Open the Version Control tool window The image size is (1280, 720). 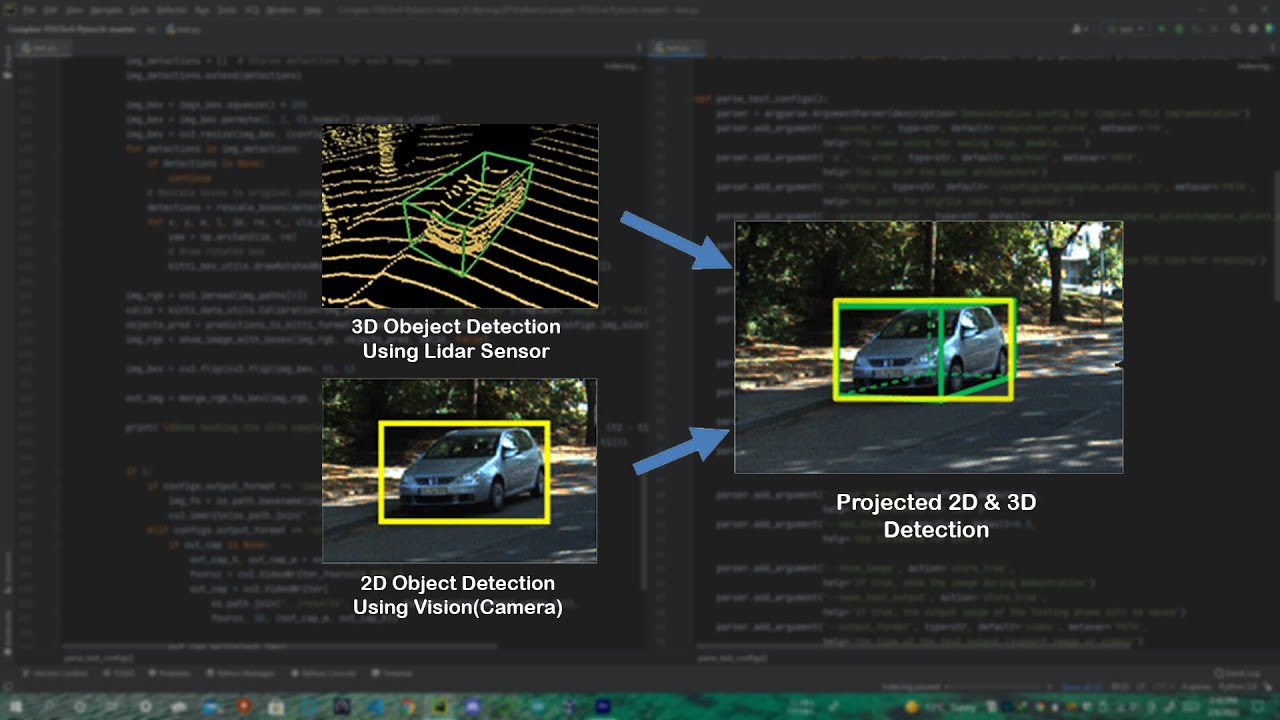[x=54, y=673]
